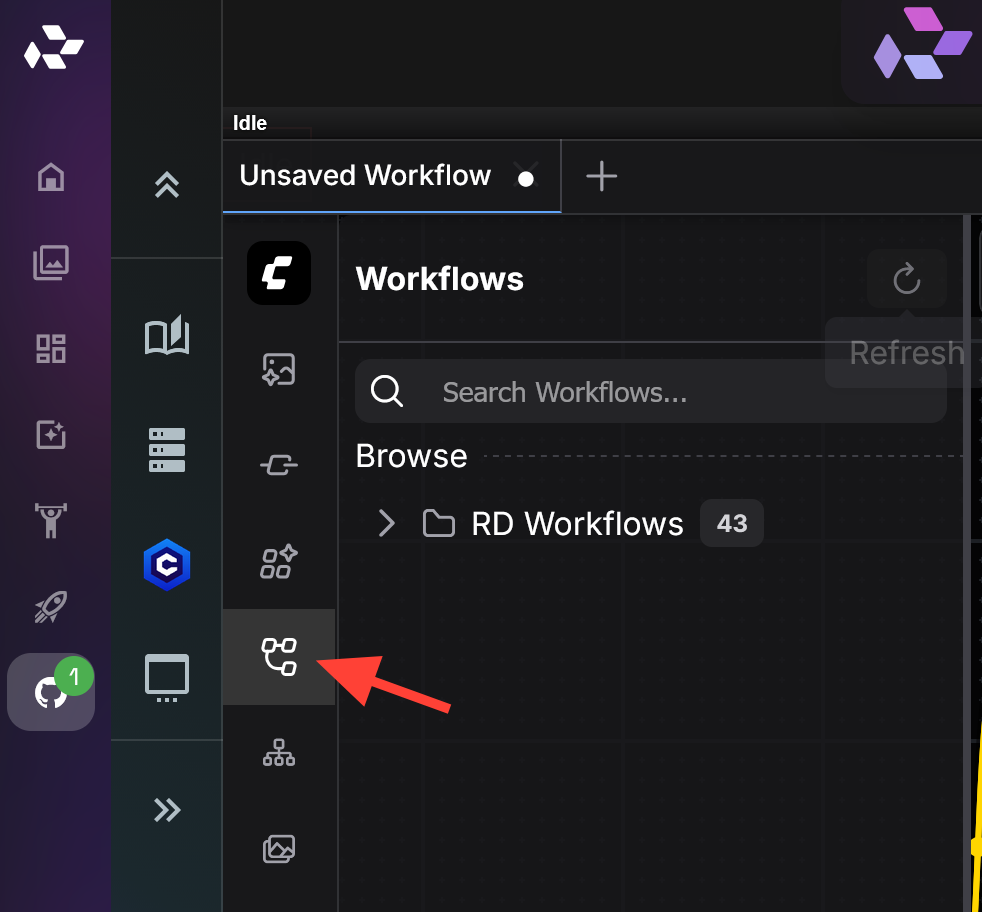982x912 pixels.
Task: Select the Model Library hierarchy icon
Action: 278,752
